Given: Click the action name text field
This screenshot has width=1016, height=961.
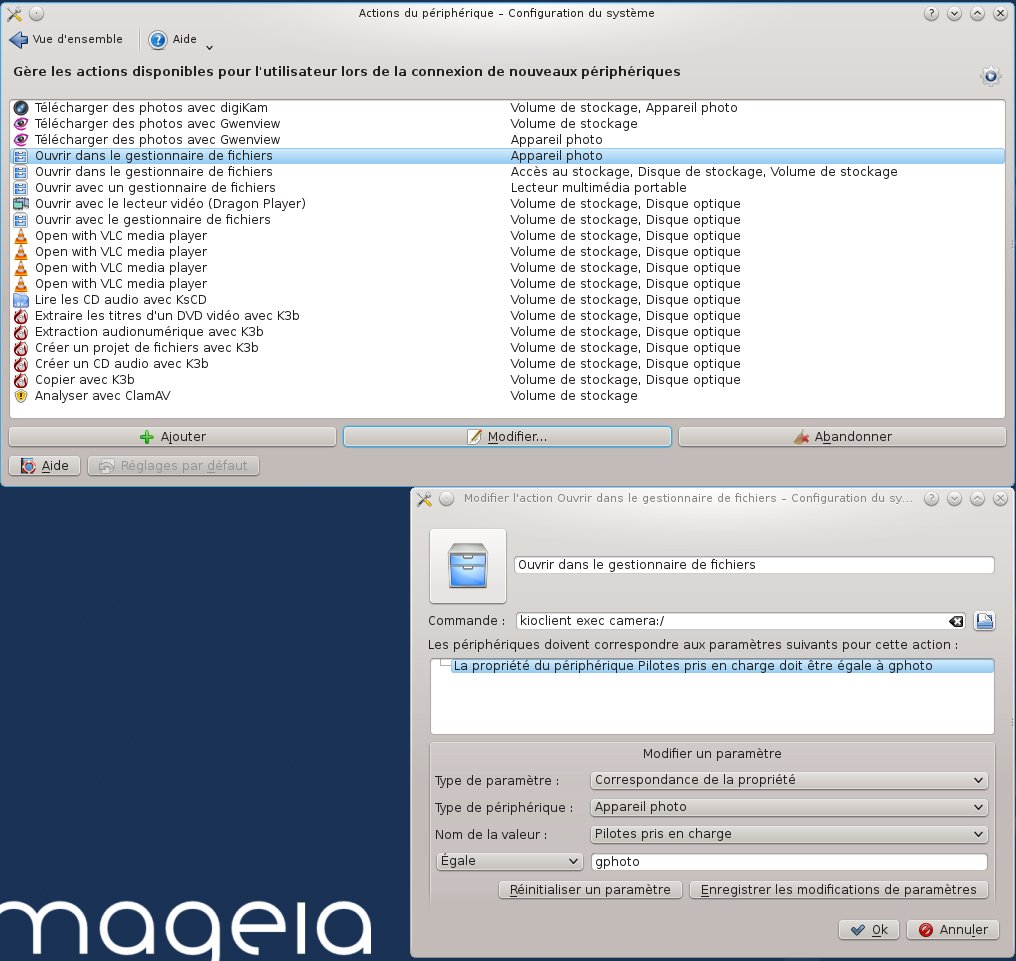Looking at the screenshot, I should click(x=754, y=565).
